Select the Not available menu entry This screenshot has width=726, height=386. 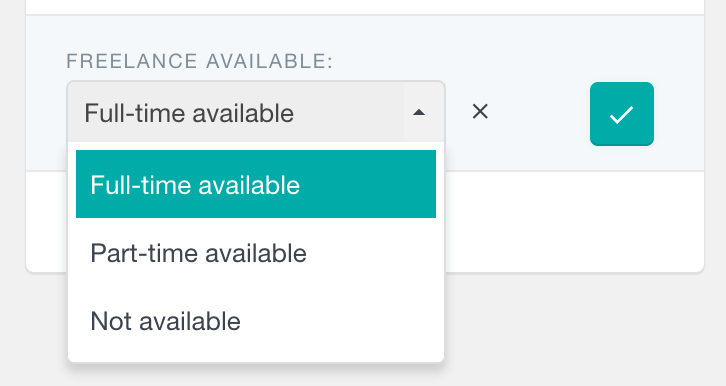(x=256, y=321)
